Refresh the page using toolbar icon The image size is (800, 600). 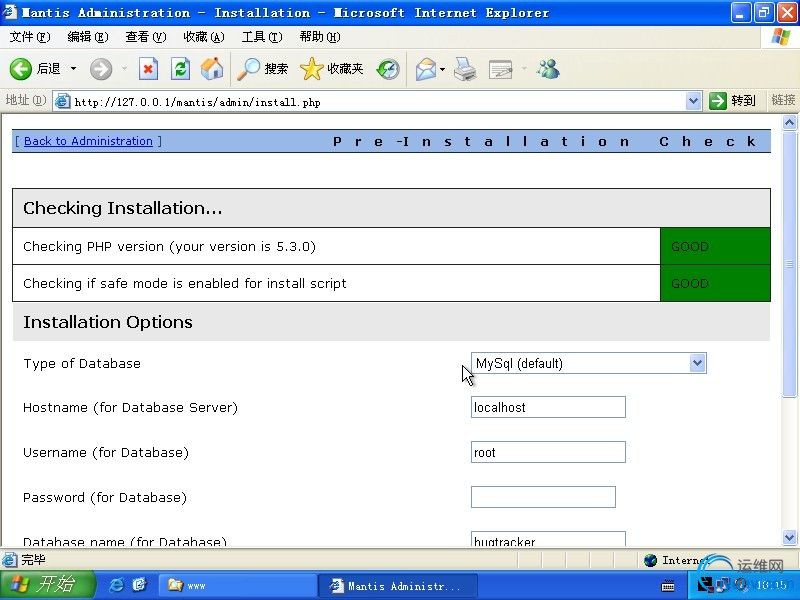click(181, 69)
